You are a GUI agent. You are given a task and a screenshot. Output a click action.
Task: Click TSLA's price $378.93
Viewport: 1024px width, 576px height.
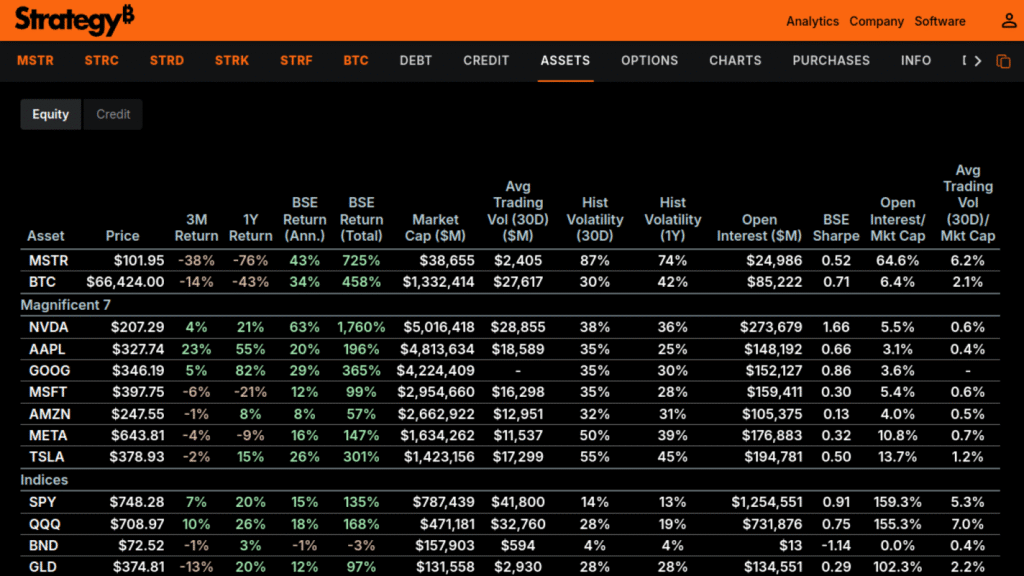136,457
